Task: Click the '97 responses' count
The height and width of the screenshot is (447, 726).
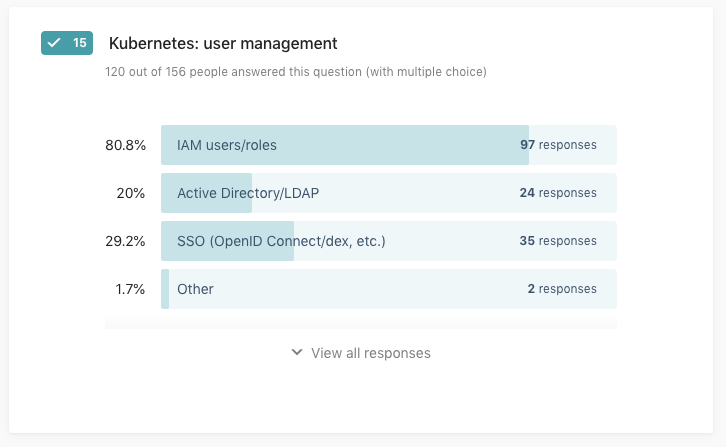Action: [558, 145]
